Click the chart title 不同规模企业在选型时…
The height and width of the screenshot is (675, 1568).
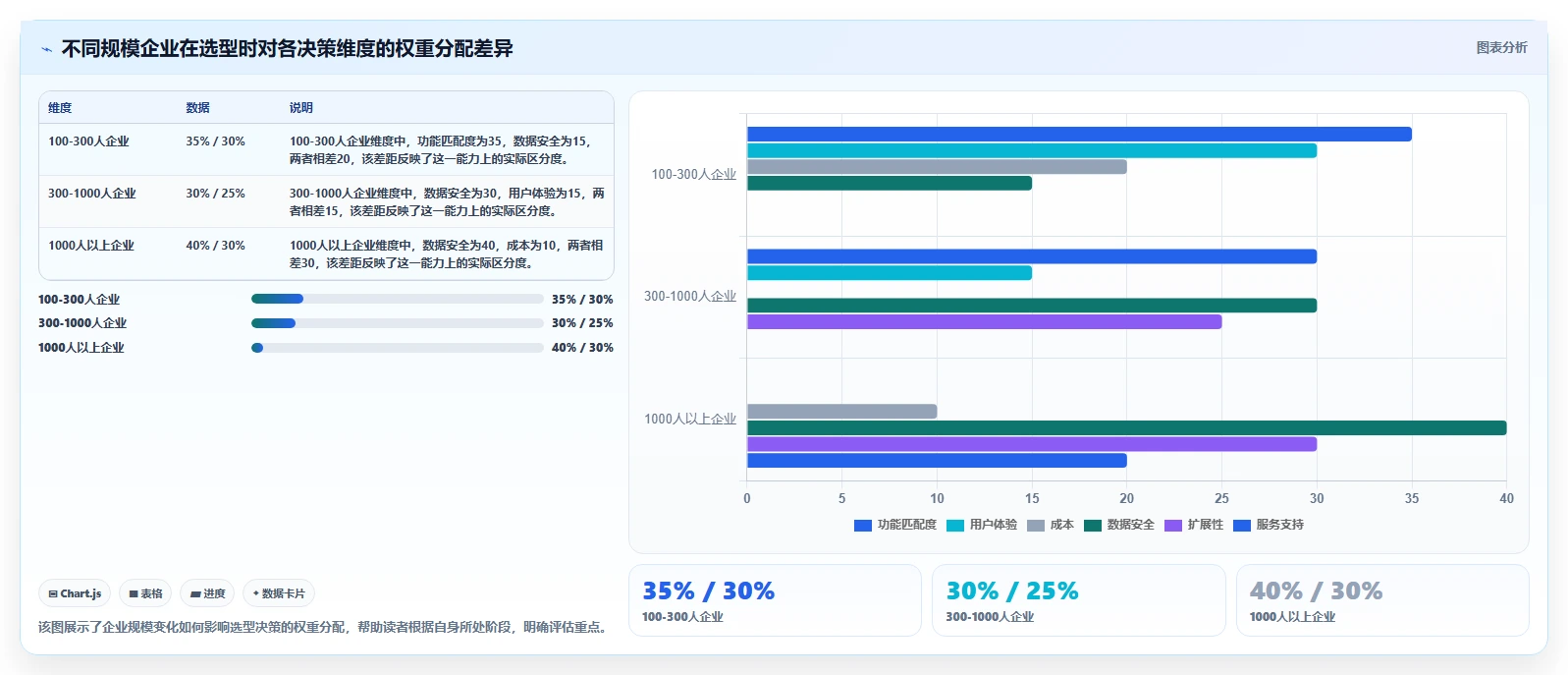[287, 49]
